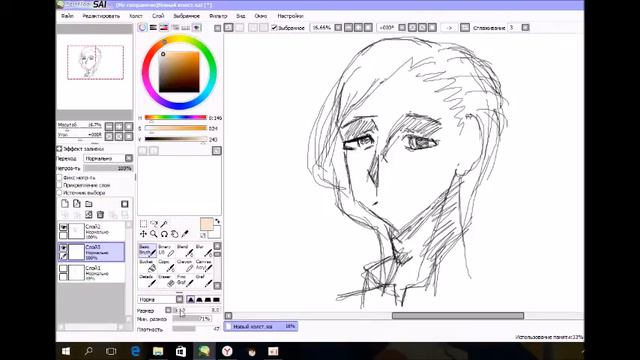Select the rectangular selection tool
Image resolution: width=640 pixels, height=360 pixels.
click(143, 224)
